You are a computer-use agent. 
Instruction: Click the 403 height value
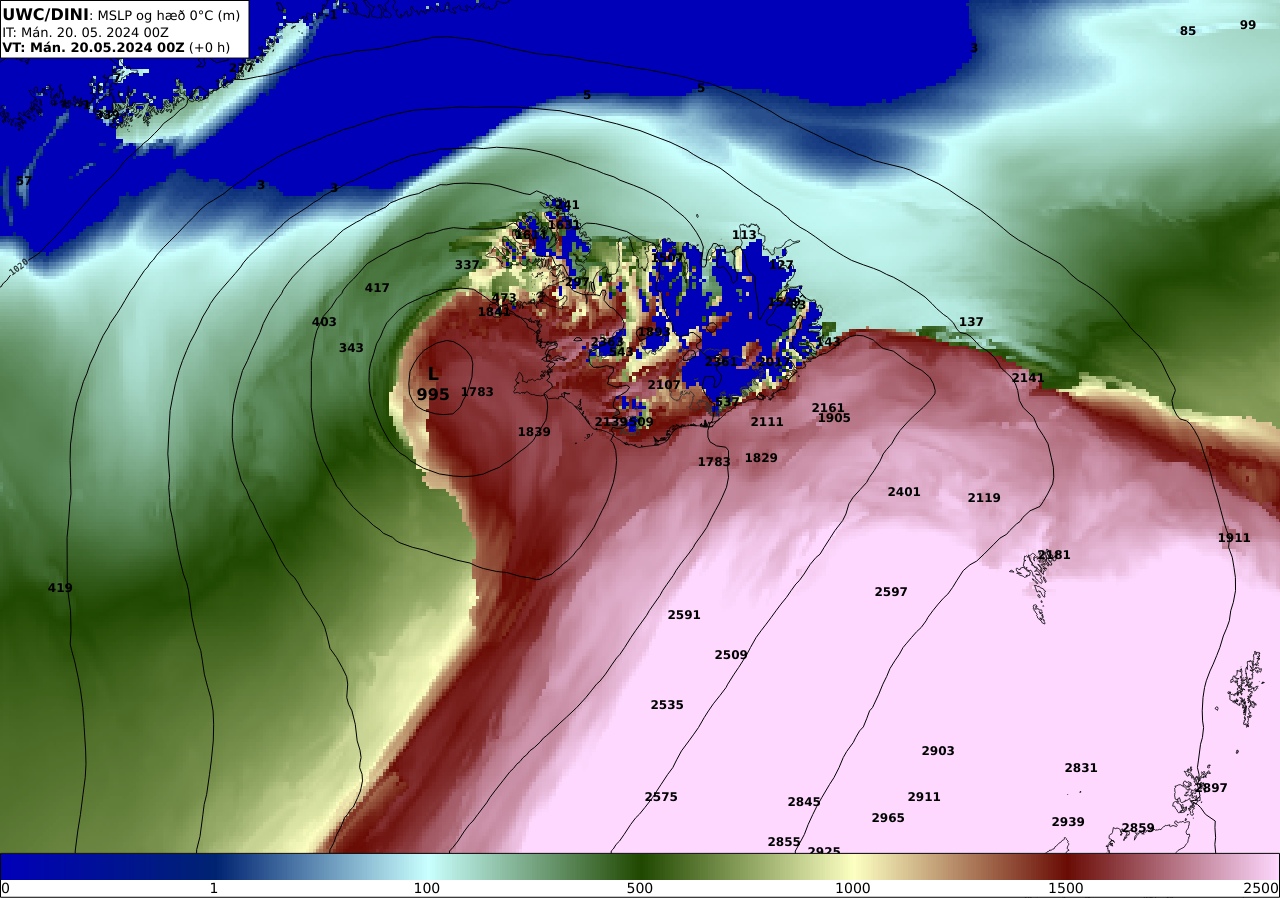324,322
